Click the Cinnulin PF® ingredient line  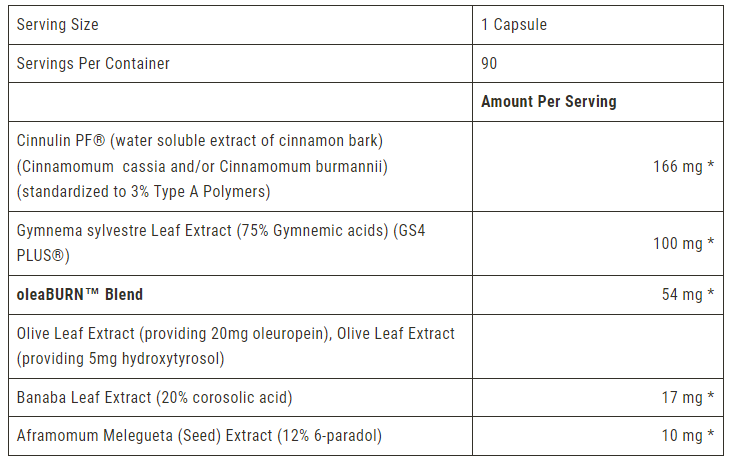pos(200,141)
